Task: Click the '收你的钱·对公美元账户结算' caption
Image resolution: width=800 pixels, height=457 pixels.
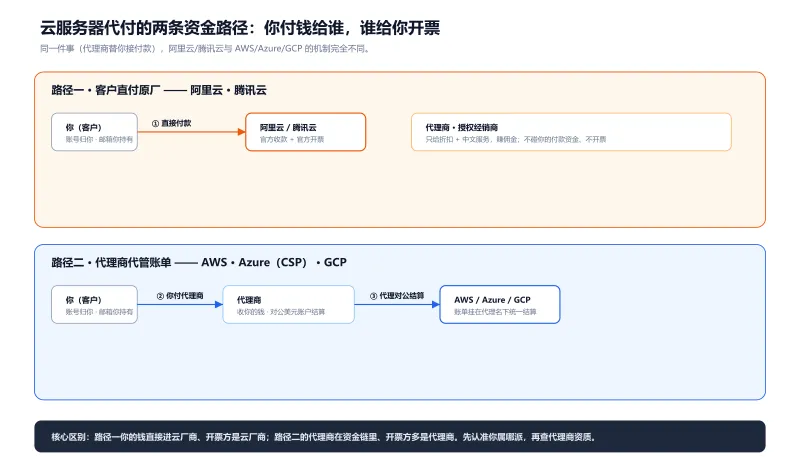Action: tap(281, 312)
